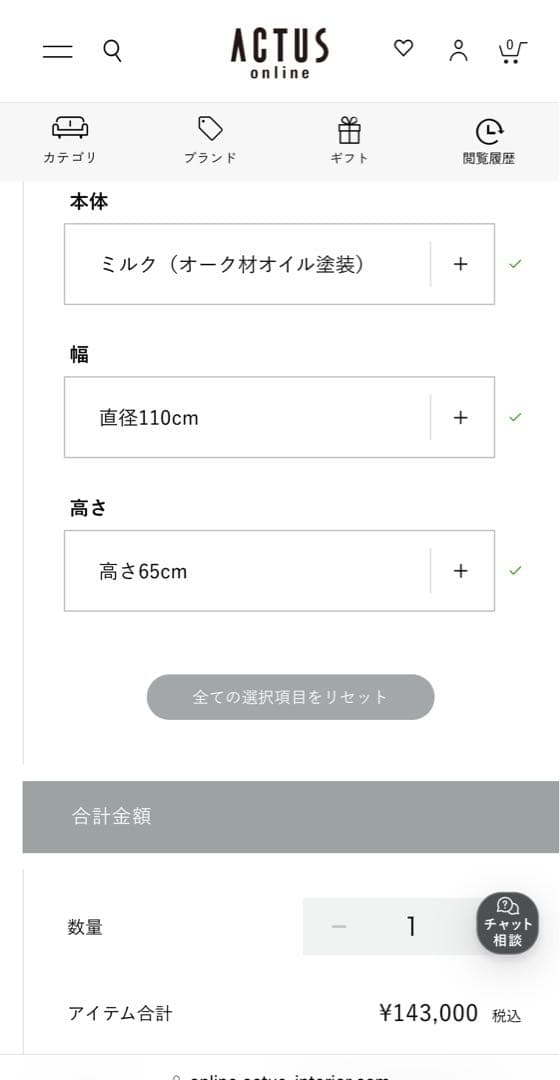Click the quantity value field

(411, 926)
